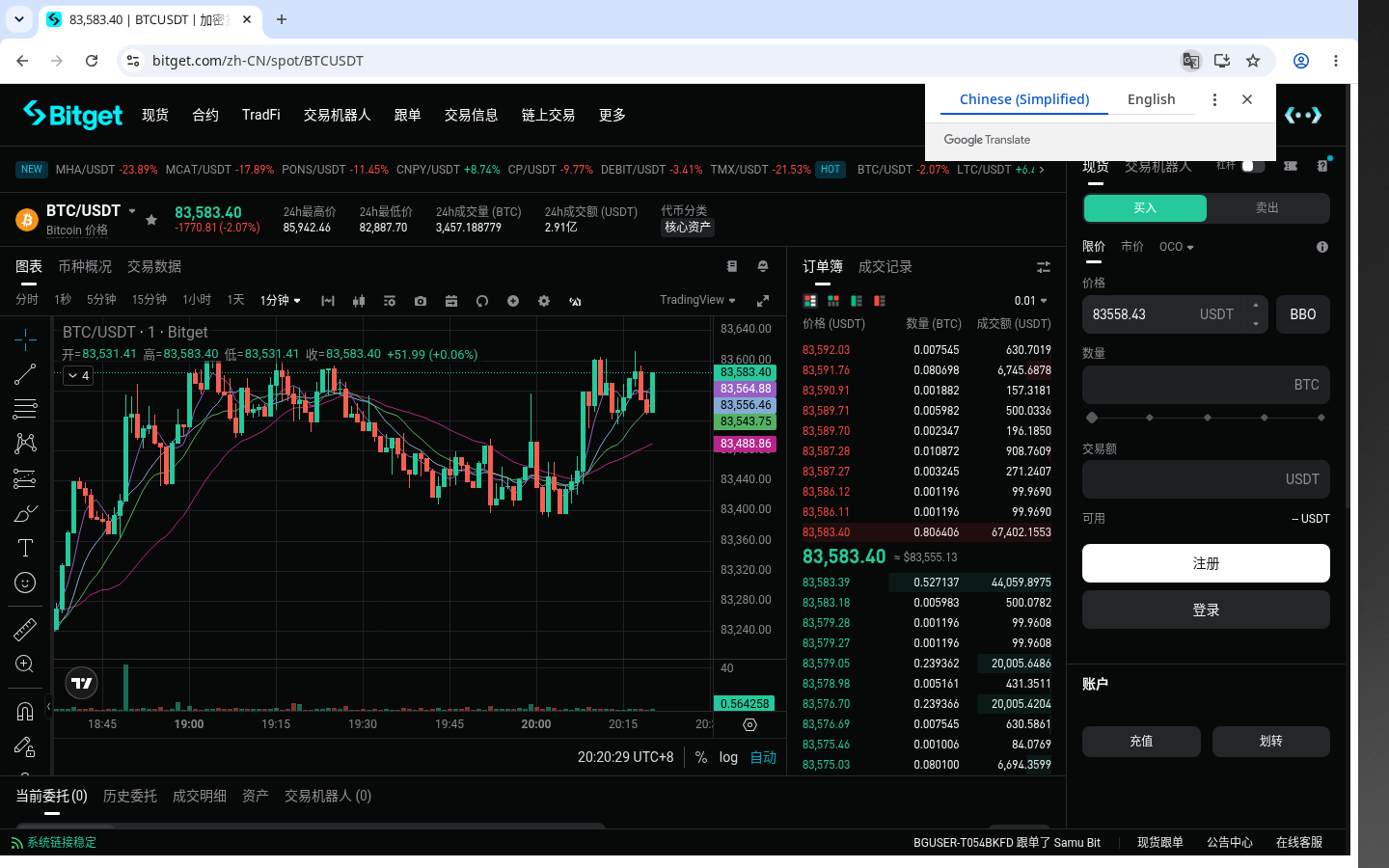
Task: Expand ticker marquee right arrow
Action: [x=1042, y=170]
